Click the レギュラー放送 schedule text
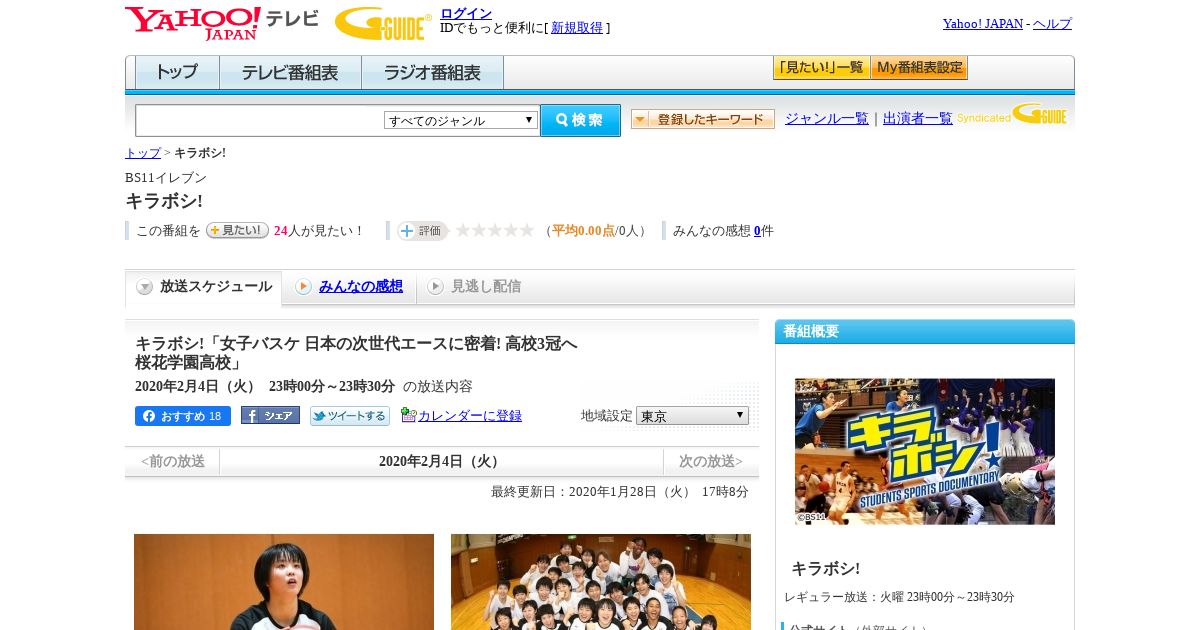Image resolution: width=1200 pixels, height=630 pixels. coord(899,597)
